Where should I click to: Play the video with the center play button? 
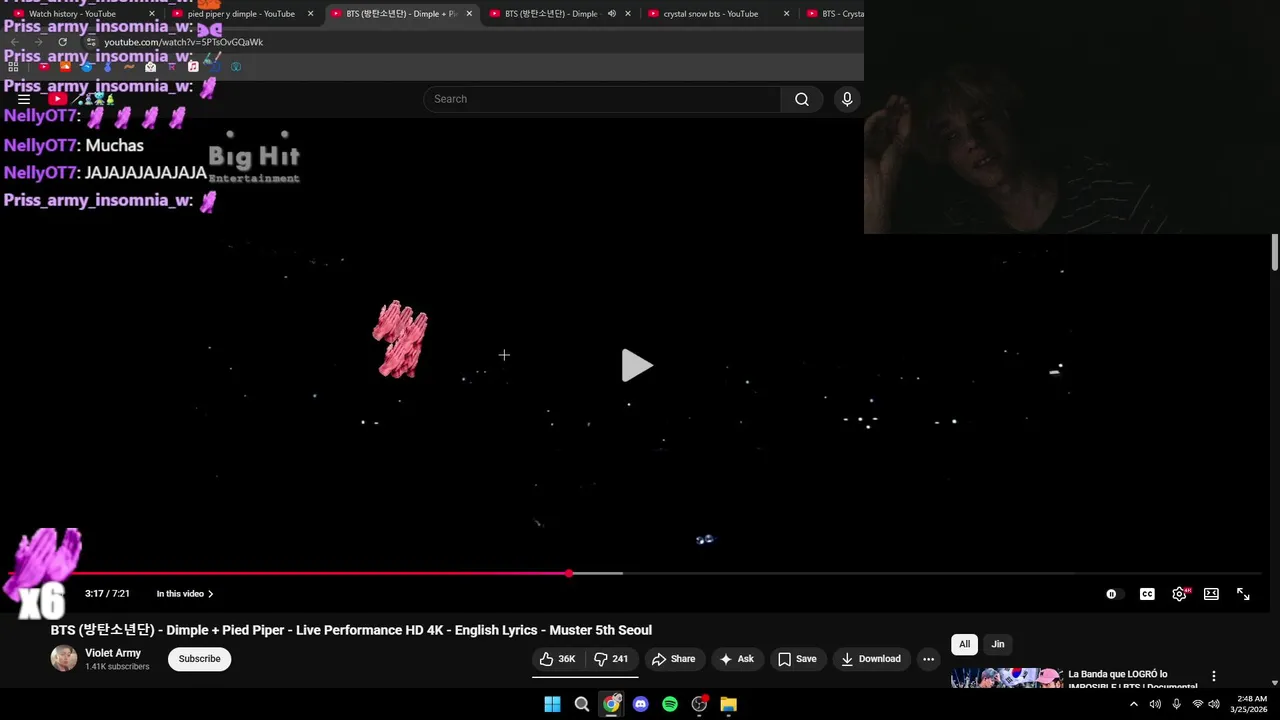pyautogui.click(x=636, y=366)
